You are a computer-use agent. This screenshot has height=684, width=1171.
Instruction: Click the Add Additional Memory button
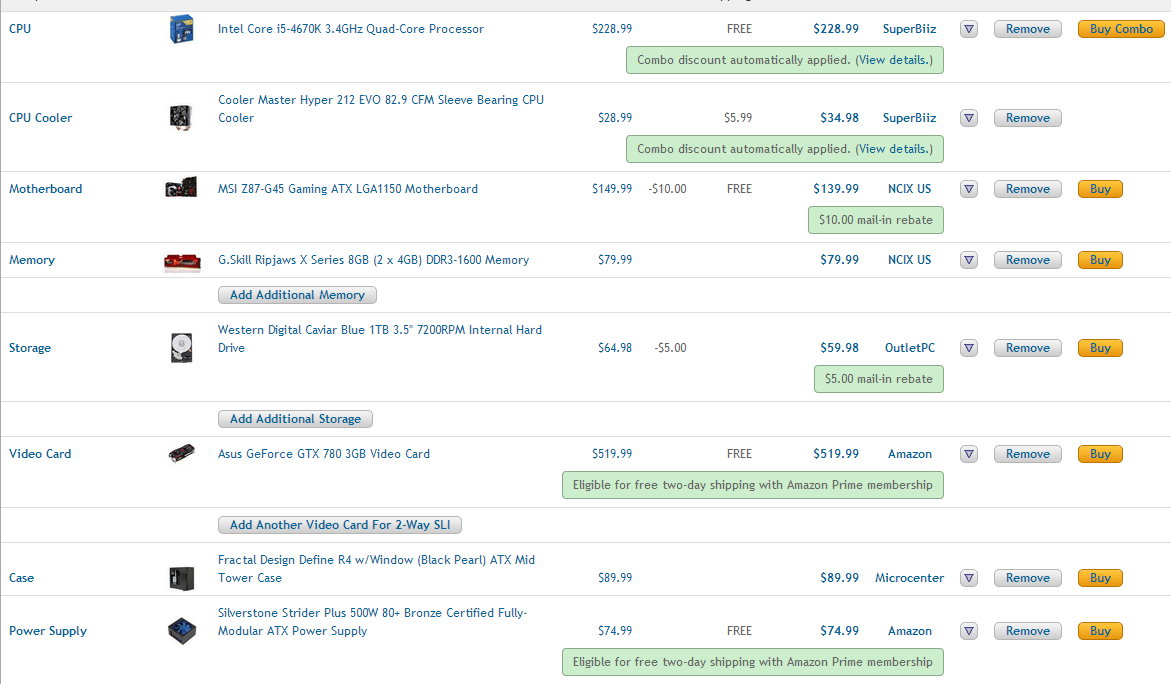click(297, 295)
